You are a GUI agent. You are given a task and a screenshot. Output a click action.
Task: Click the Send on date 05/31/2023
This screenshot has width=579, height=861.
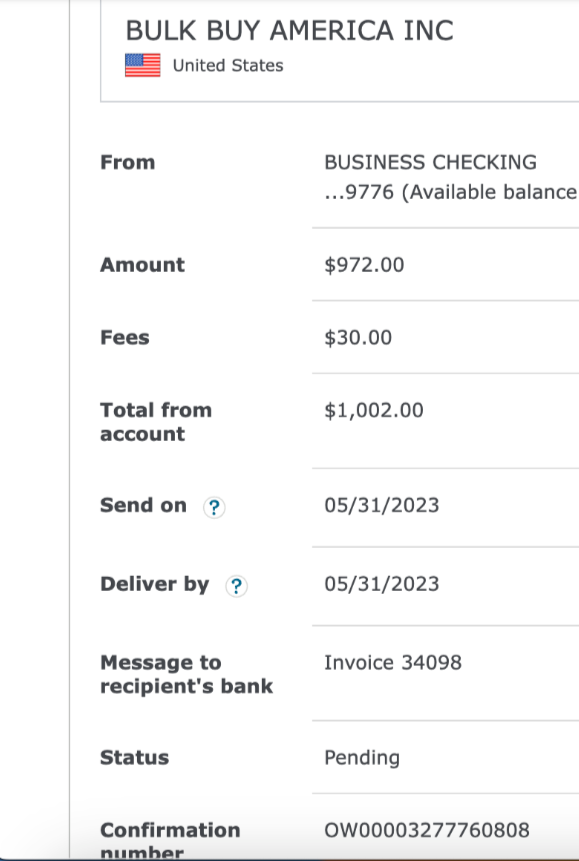[382, 505]
